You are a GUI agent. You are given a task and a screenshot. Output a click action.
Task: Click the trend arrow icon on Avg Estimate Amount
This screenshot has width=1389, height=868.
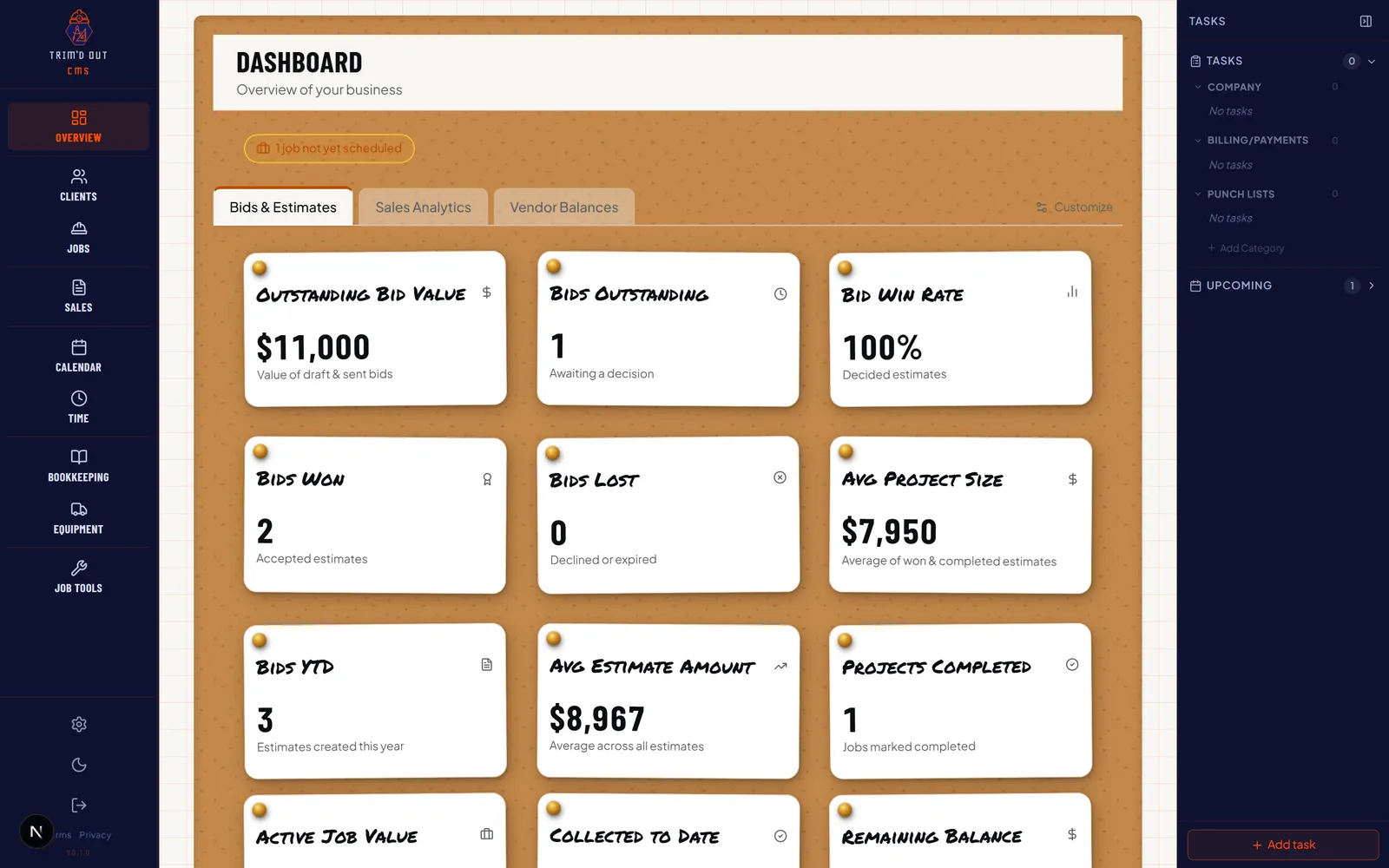[x=780, y=667]
